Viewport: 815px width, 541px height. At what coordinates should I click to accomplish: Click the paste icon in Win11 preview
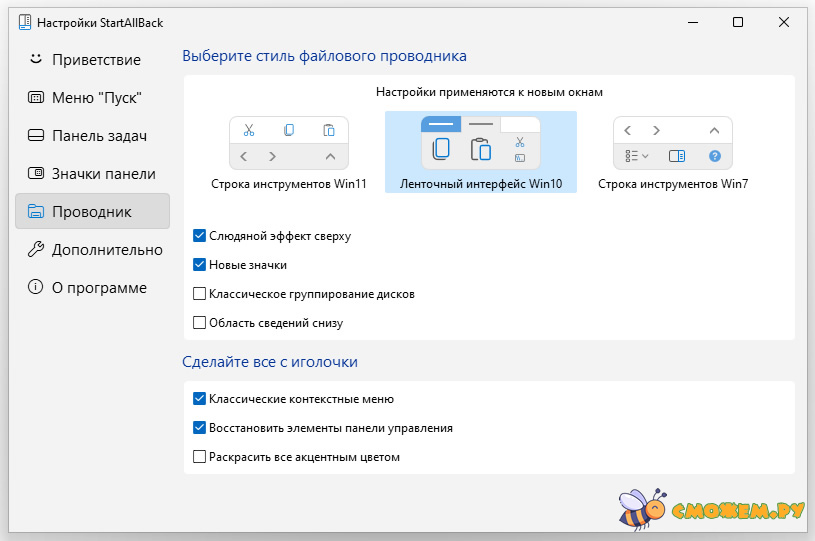(329, 130)
